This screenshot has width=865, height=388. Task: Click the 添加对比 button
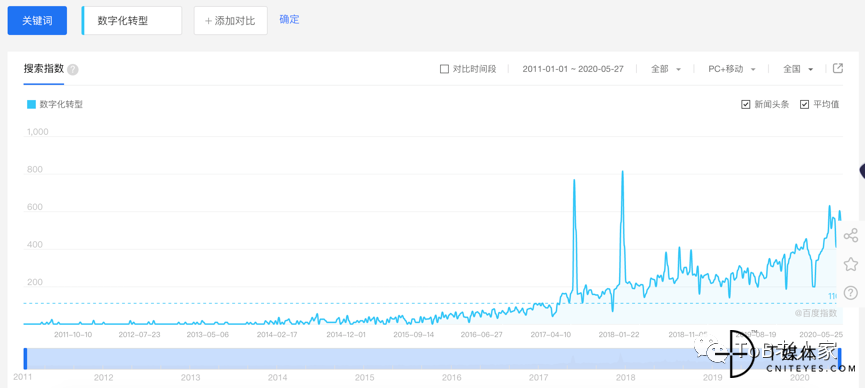tap(231, 21)
